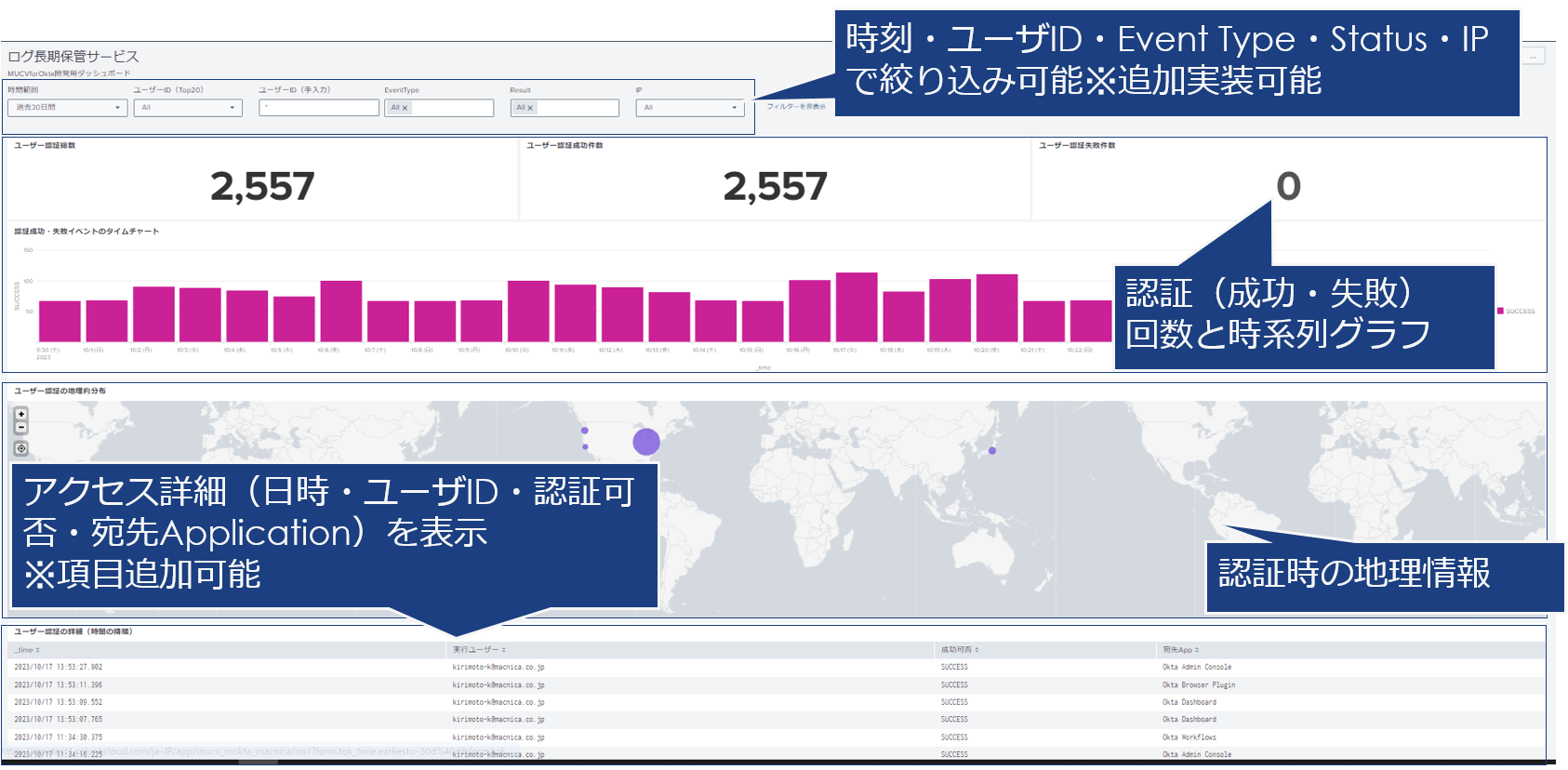Open the 時間範囲 time range dropdown
This screenshot has height=770, width=1568.
67,108
